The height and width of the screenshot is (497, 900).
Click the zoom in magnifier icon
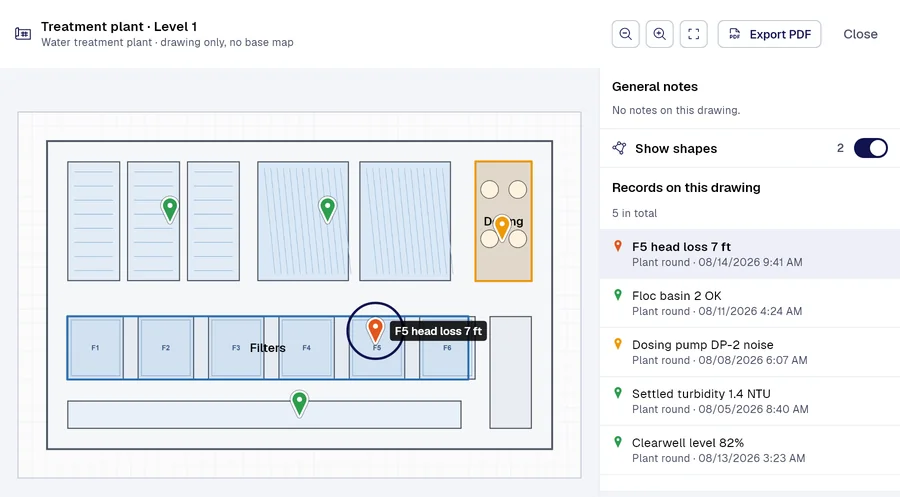point(660,34)
